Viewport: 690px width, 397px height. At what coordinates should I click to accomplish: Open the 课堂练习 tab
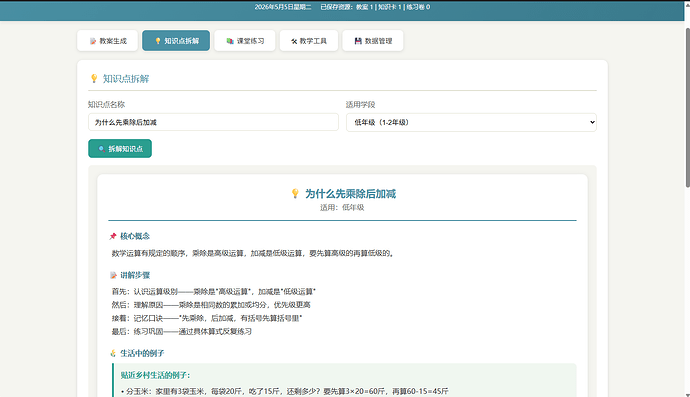pyautogui.click(x=245, y=40)
